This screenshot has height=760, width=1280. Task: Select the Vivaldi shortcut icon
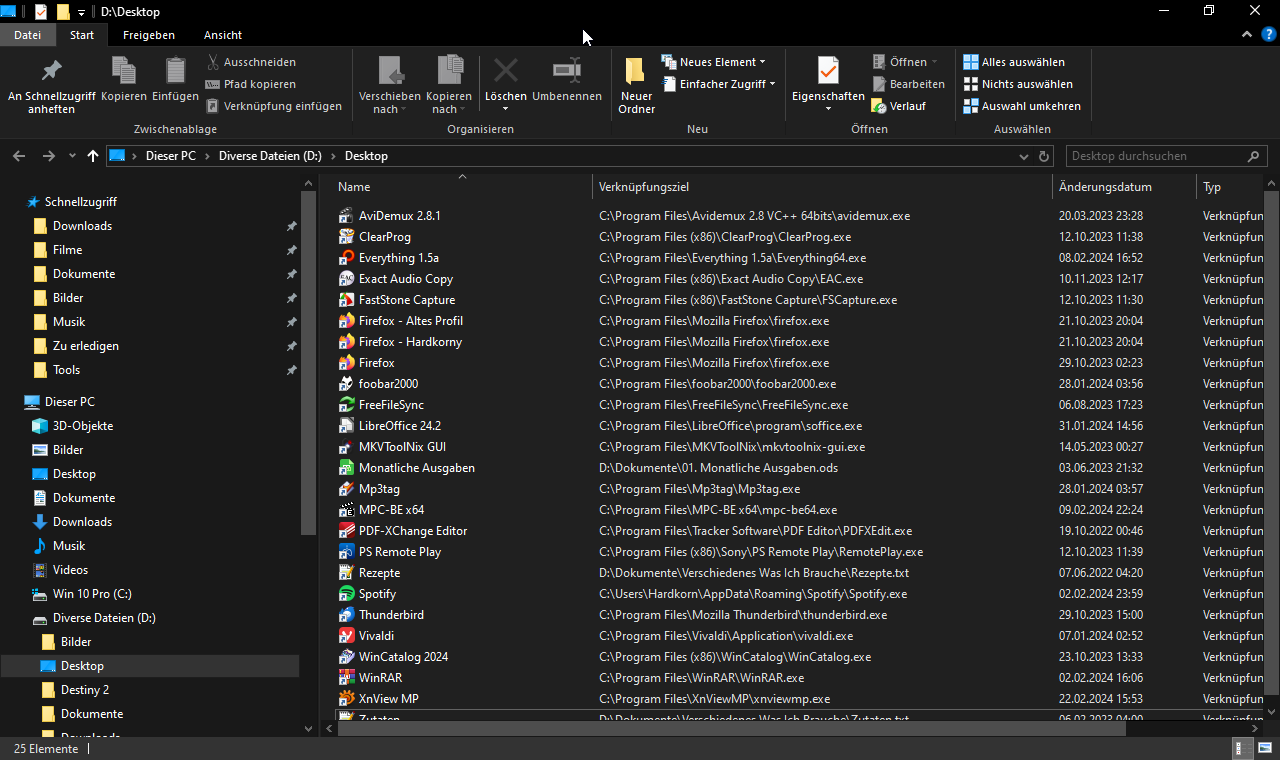[x=346, y=636]
